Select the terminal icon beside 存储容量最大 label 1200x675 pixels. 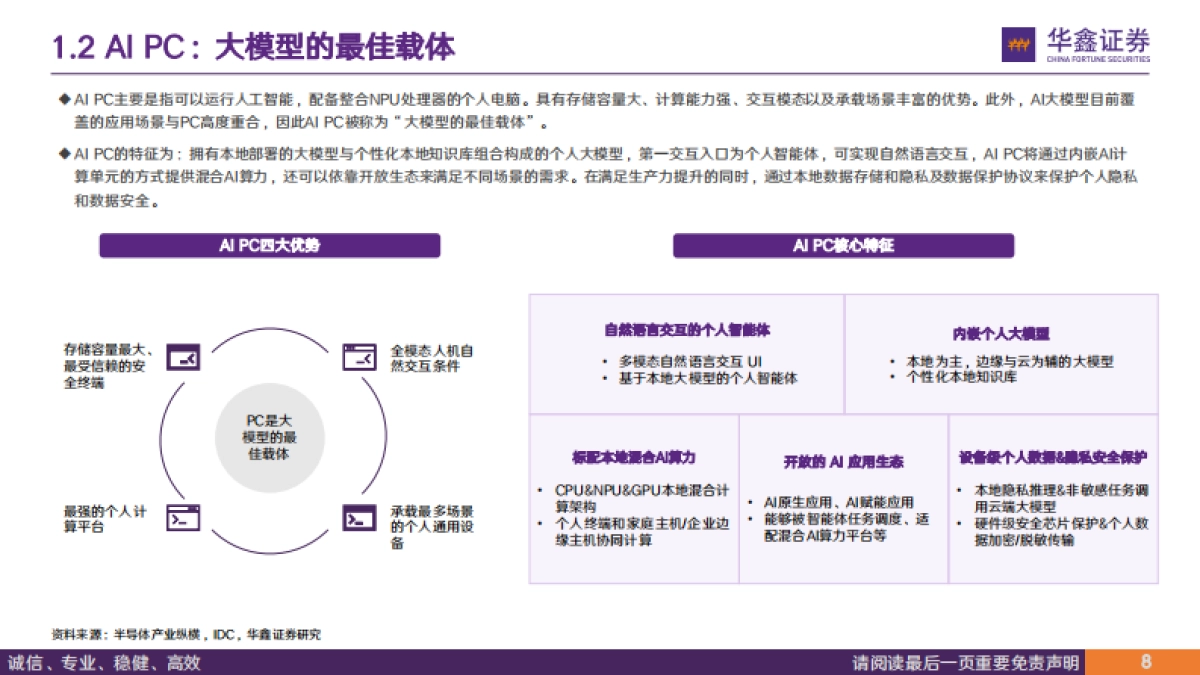coord(183,356)
